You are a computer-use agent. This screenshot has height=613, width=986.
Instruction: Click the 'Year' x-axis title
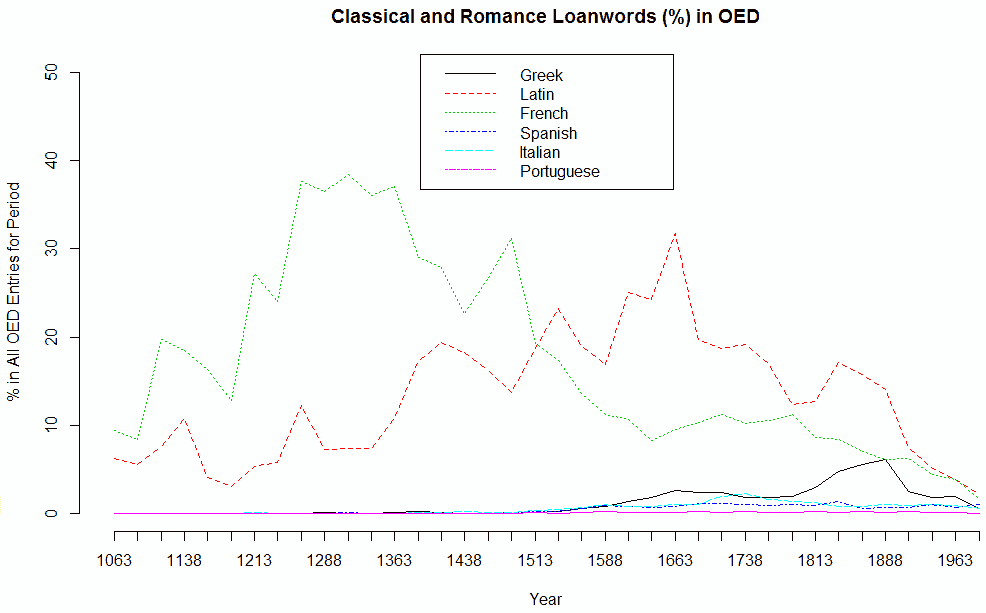pos(545,600)
